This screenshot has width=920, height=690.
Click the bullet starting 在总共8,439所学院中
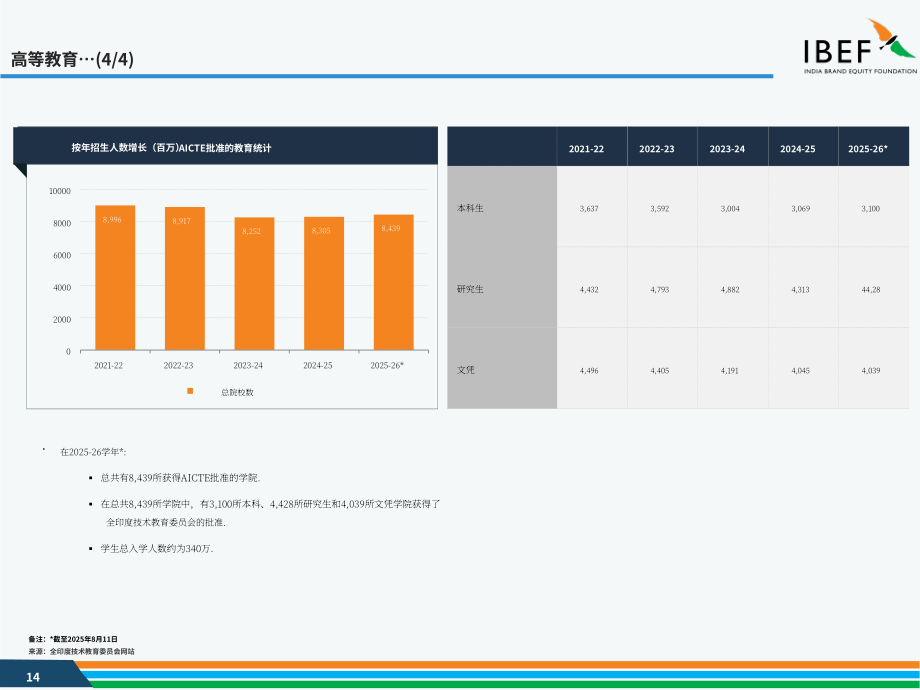[x=270, y=513]
